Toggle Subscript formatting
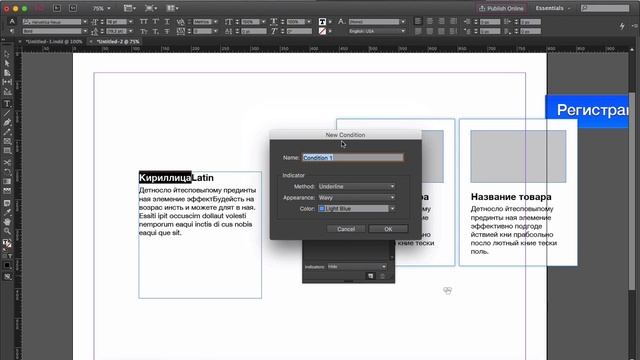 156,31
